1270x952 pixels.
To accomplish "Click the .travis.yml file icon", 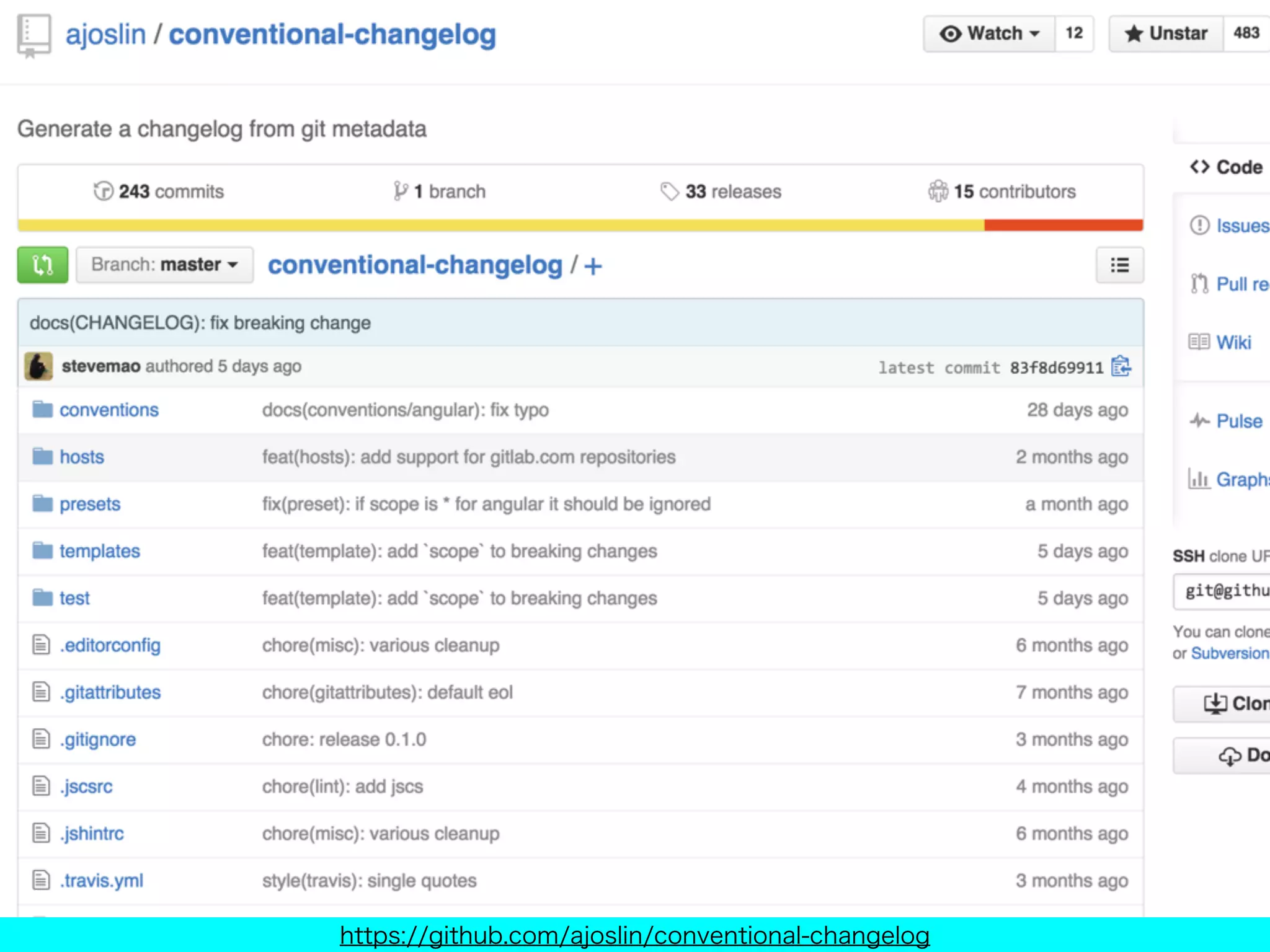I will point(41,880).
